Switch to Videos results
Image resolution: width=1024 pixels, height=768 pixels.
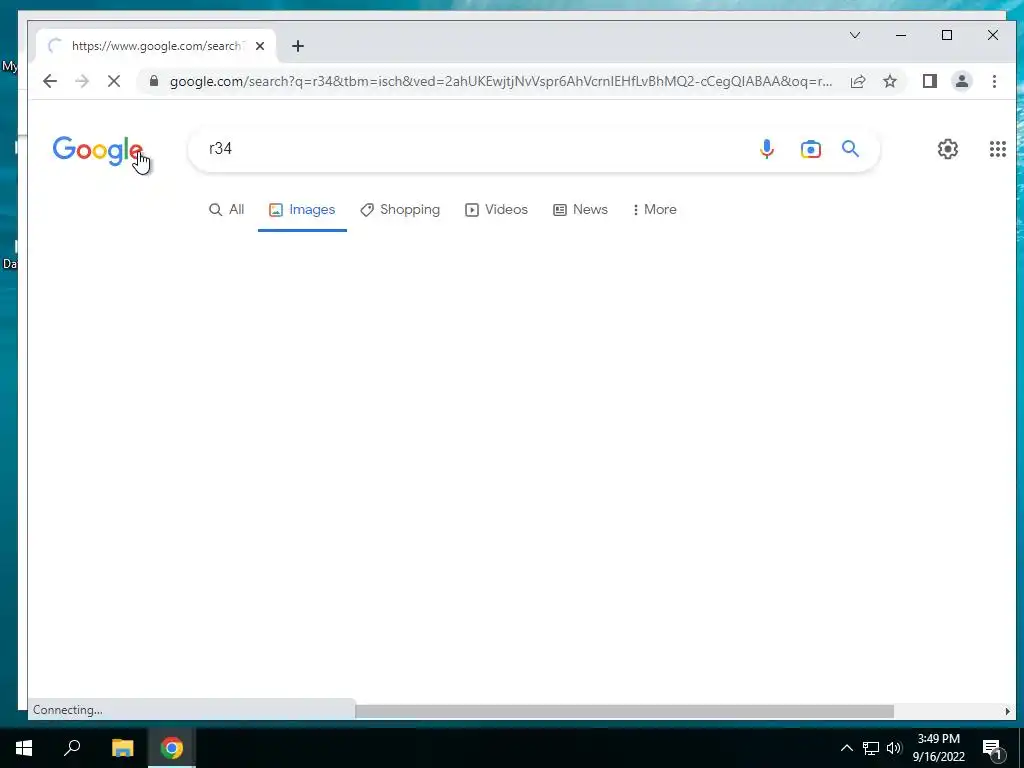click(x=496, y=210)
